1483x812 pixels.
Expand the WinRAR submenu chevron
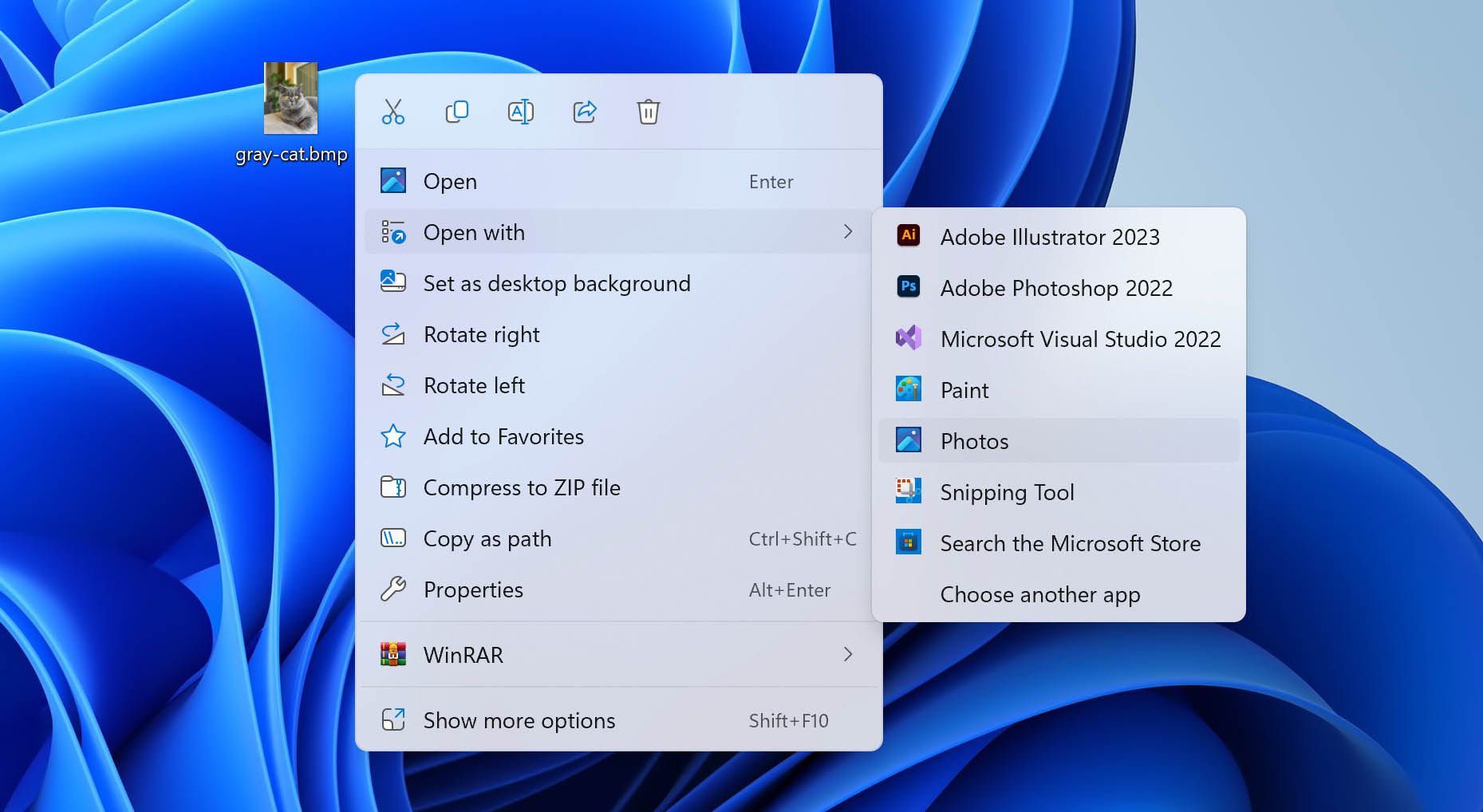[x=848, y=654]
